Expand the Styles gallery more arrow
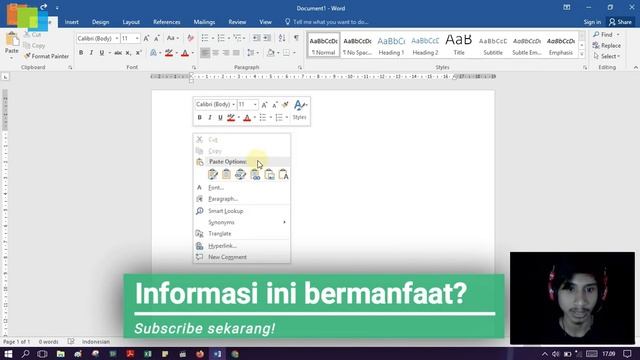640x360 pixels. pyautogui.click(x=582, y=54)
